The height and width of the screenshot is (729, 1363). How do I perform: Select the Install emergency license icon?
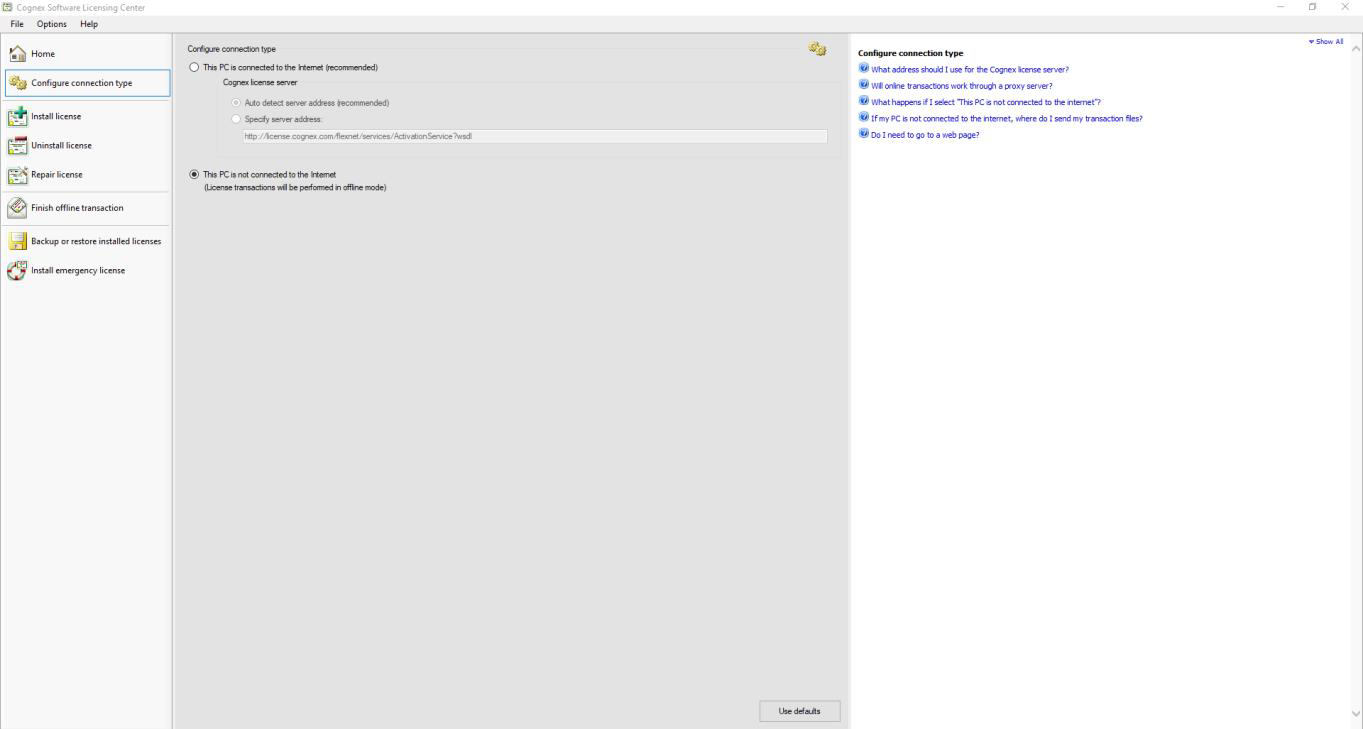17,270
